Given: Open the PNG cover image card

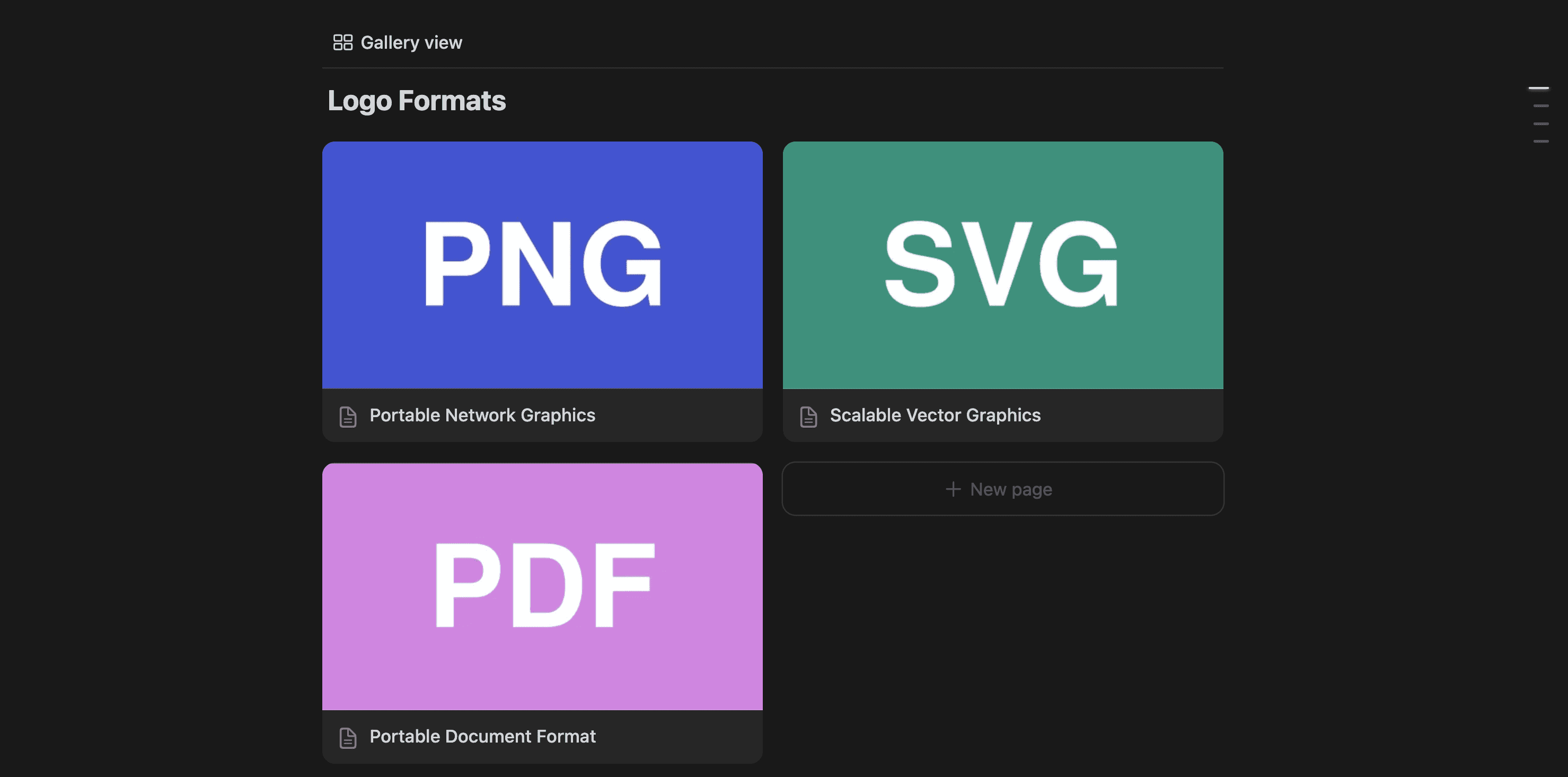Looking at the screenshot, I should (x=542, y=266).
